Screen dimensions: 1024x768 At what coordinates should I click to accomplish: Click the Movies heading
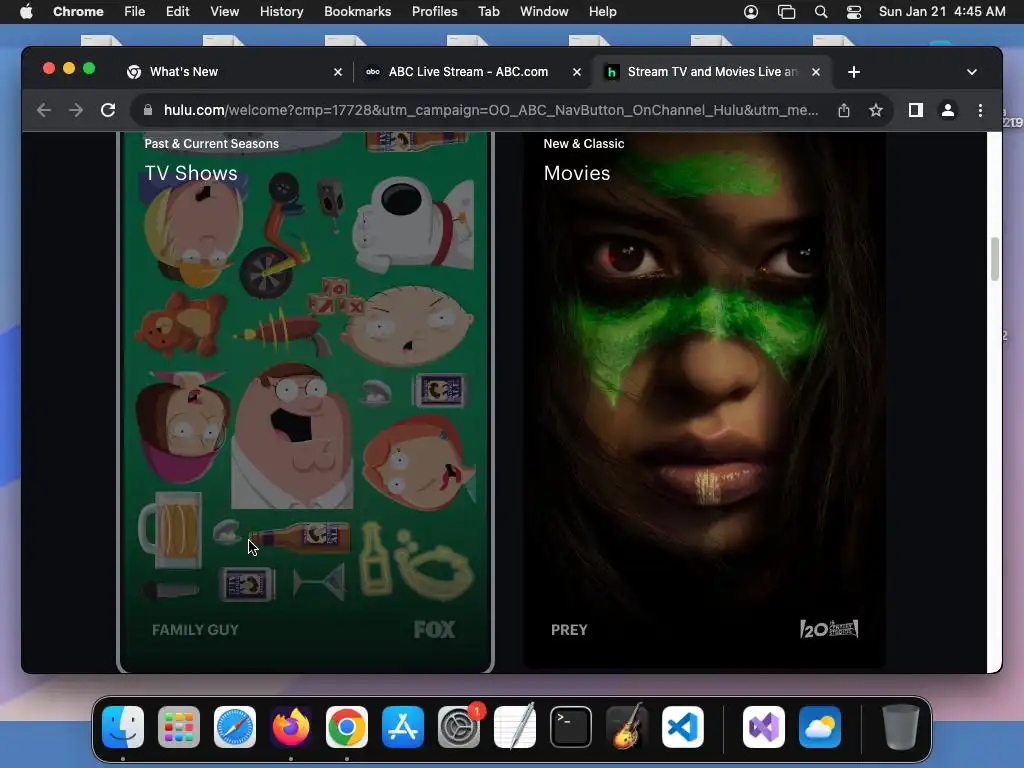pyautogui.click(x=577, y=173)
